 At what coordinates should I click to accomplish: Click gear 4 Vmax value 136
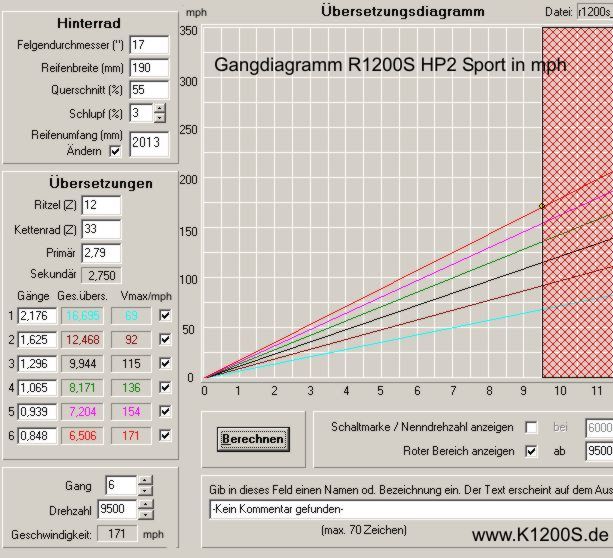tap(131, 388)
